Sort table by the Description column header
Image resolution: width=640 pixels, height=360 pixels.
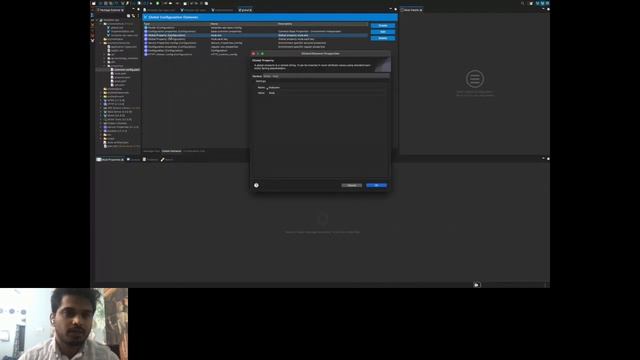(322, 24)
